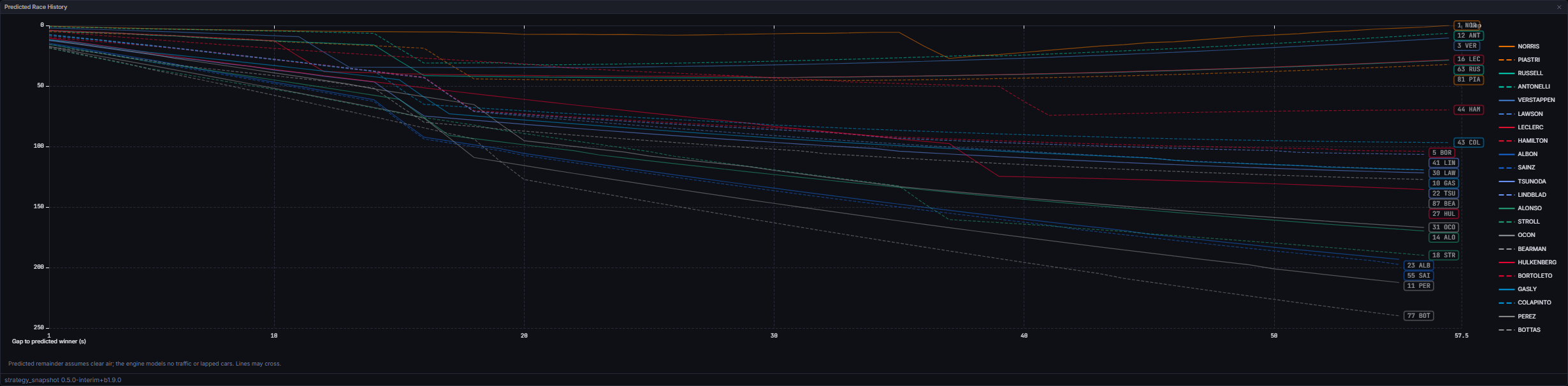1568x386 pixels.
Task: Toggle GASLY series in legend
Action: (1518, 289)
